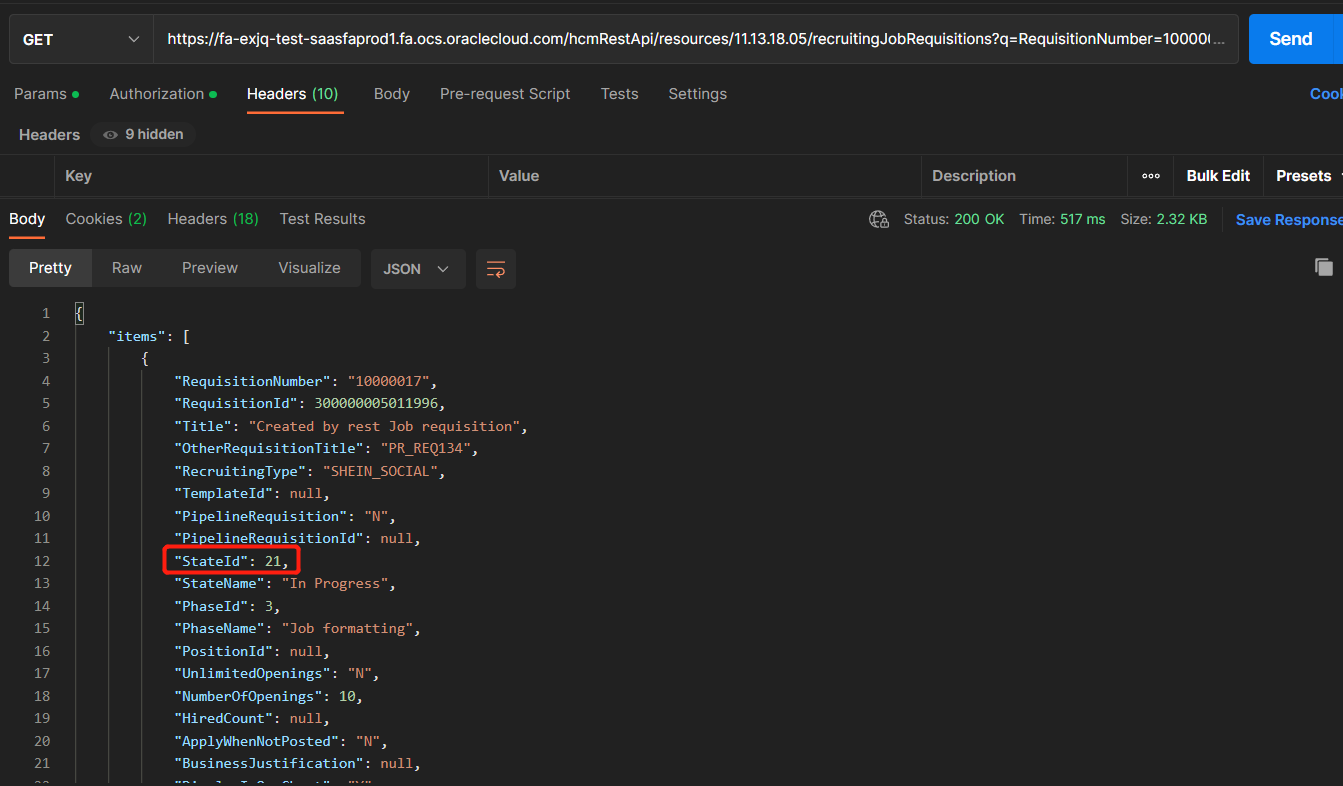Open the JSON language format dropdown
1343x786 pixels.
(x=418, y=268)
